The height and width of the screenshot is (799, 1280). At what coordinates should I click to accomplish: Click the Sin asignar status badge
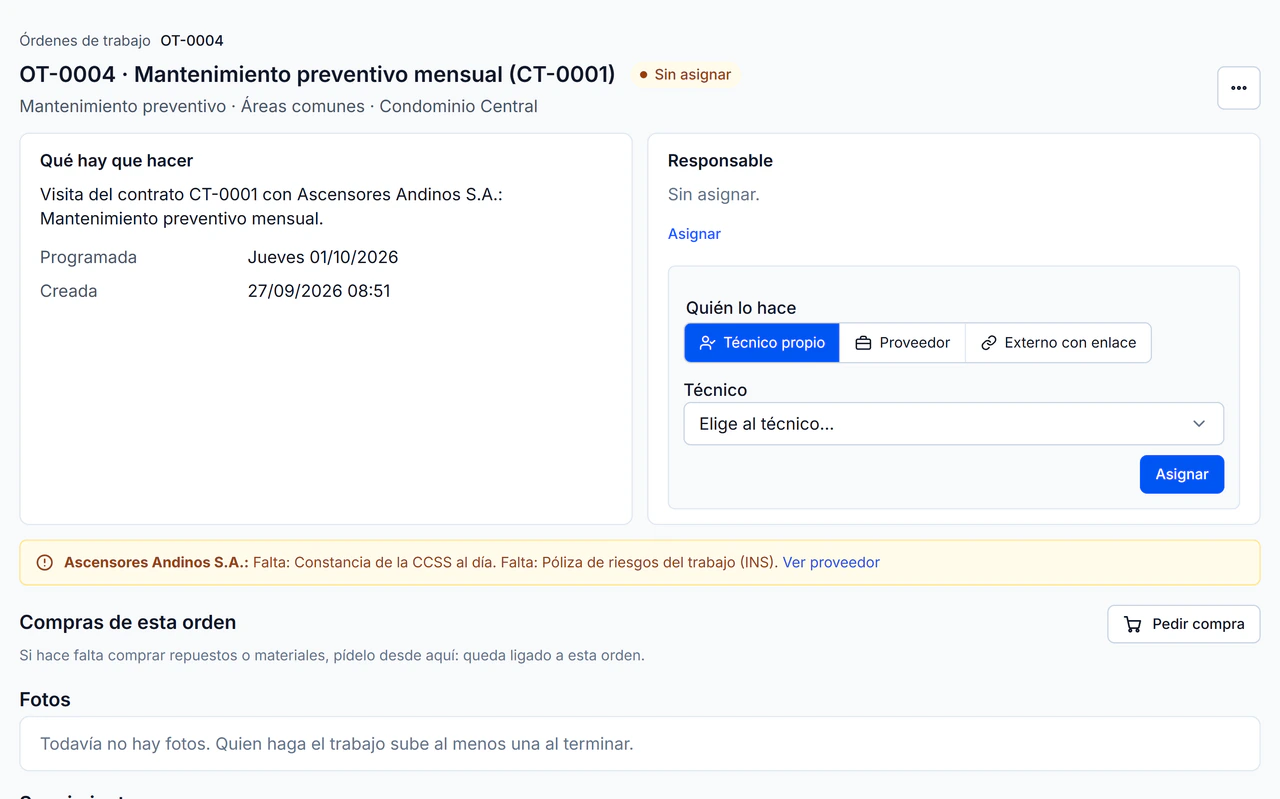(685, 75)
